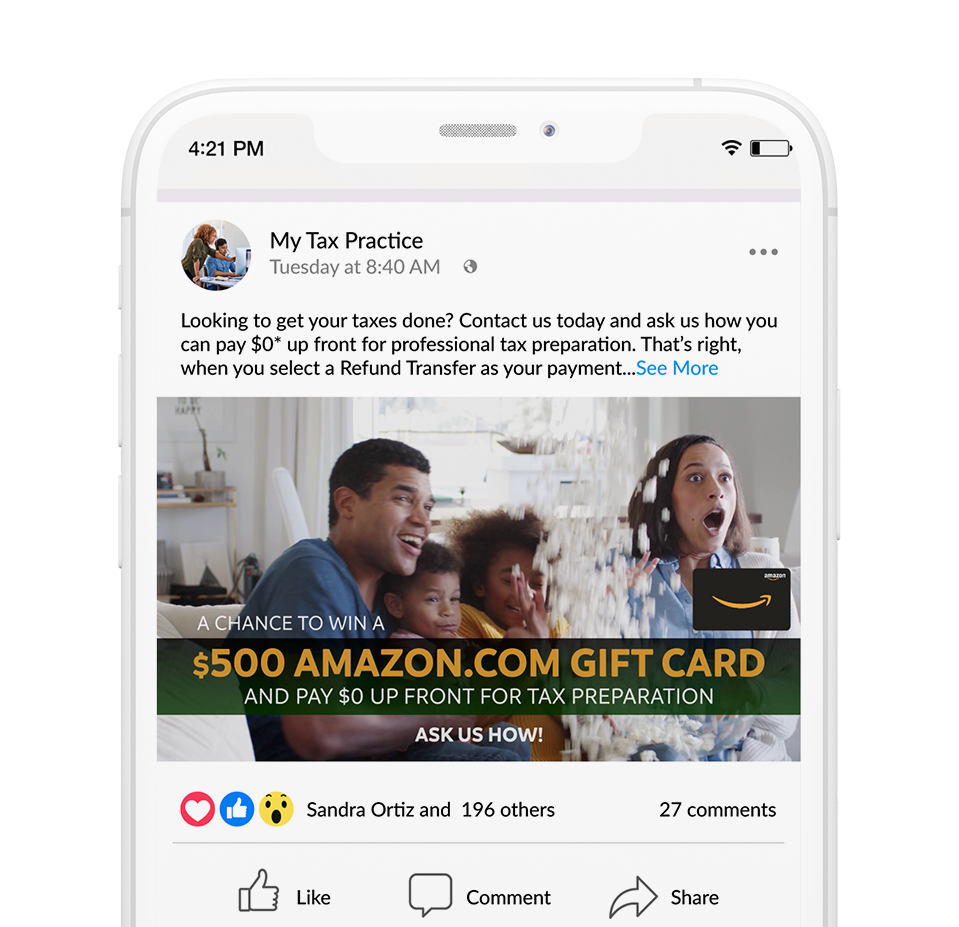Click the blue thumbs-up reaction icon
The width and height of the screenshot is (959, 927).
click(x=237, y=809)
